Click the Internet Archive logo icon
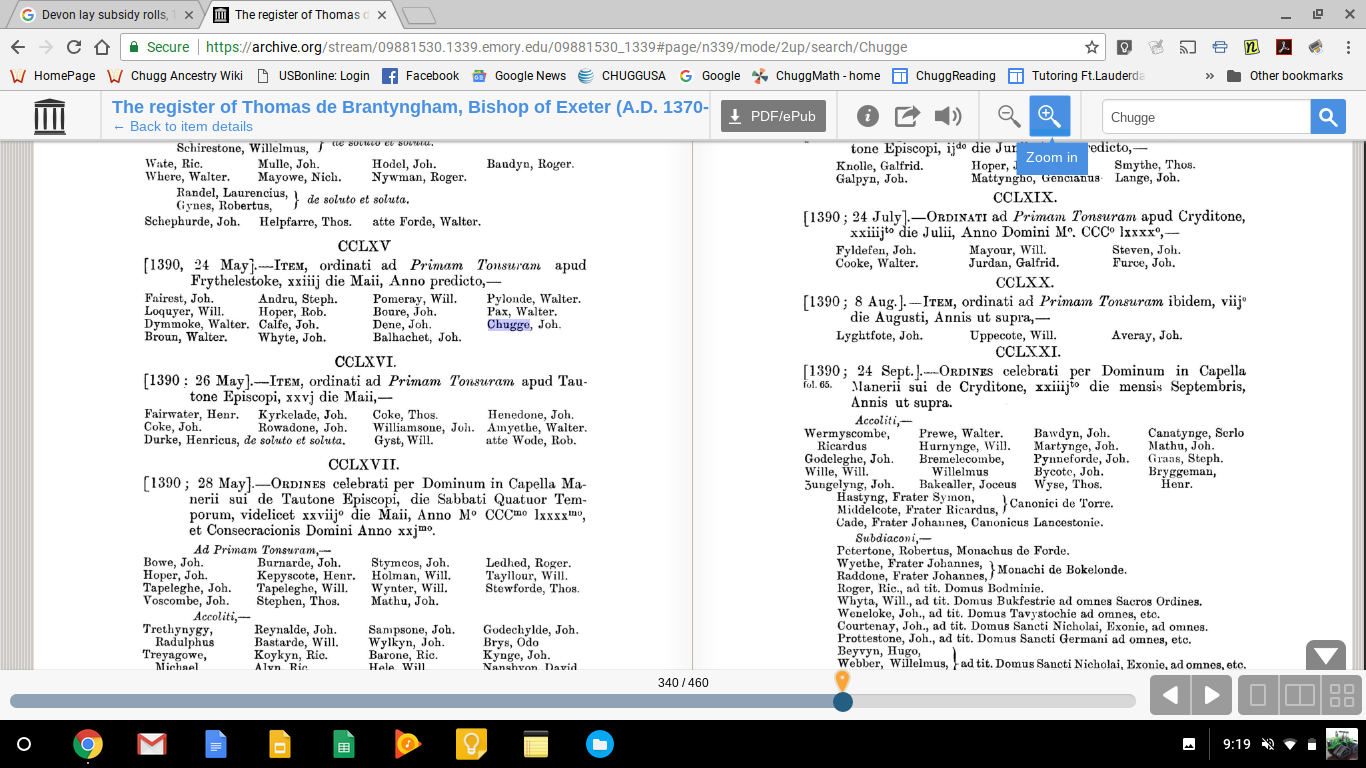The width and height of the screenshot is (1366, 768). coord(49,117)
